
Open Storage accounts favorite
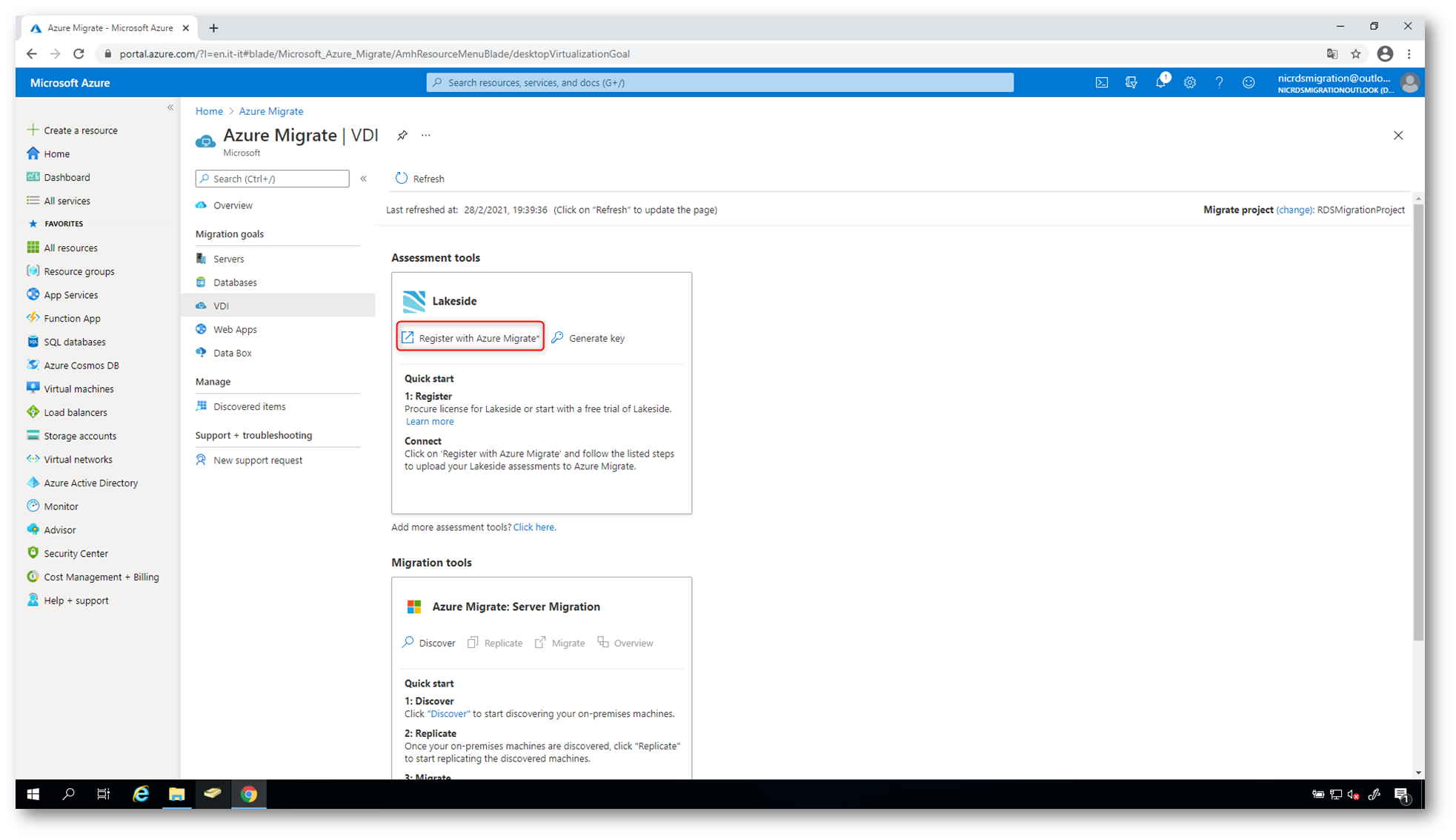point(72,436)
